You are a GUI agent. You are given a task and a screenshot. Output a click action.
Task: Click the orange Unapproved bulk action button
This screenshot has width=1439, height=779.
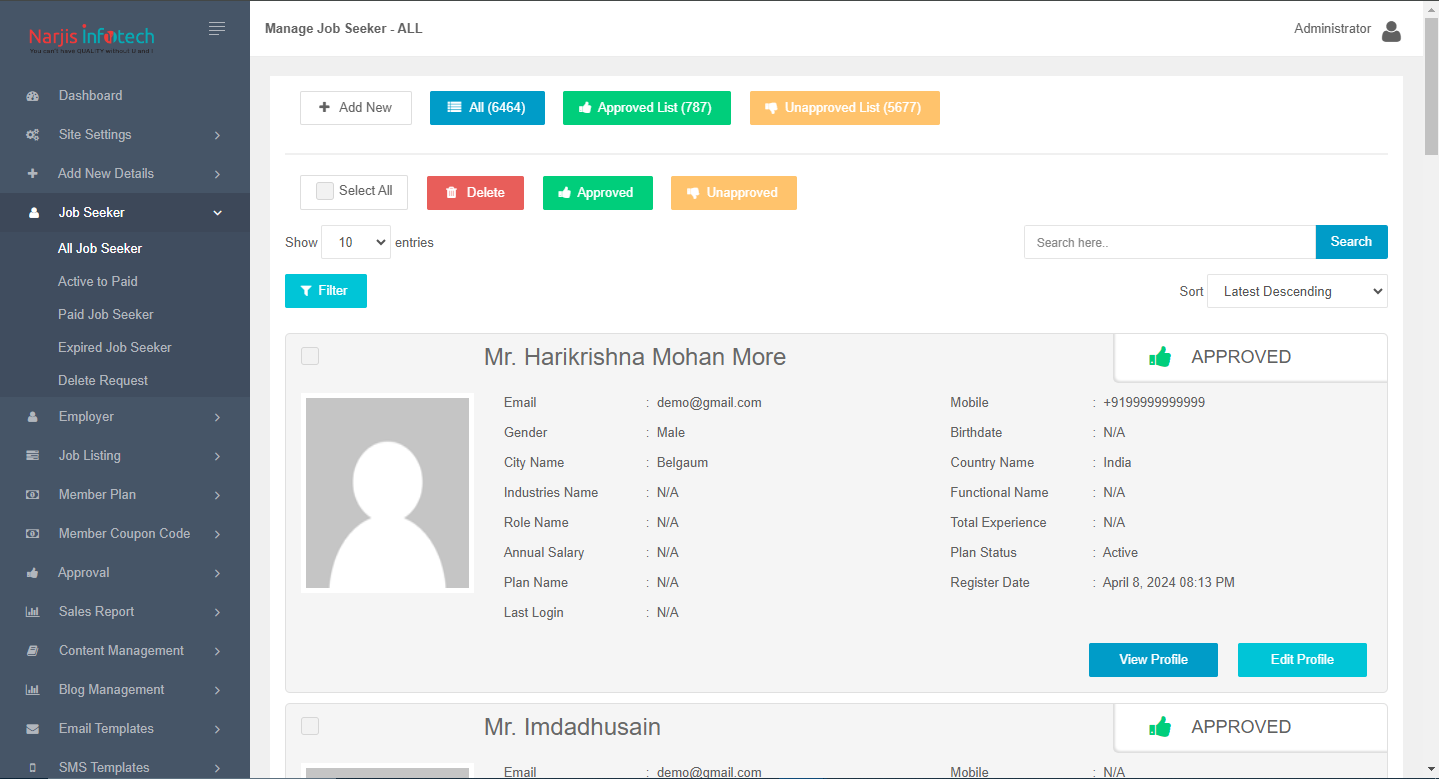coord(734,193)
